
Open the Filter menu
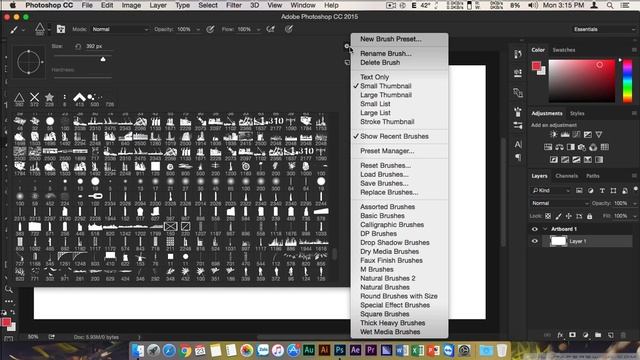coord(234,5)
